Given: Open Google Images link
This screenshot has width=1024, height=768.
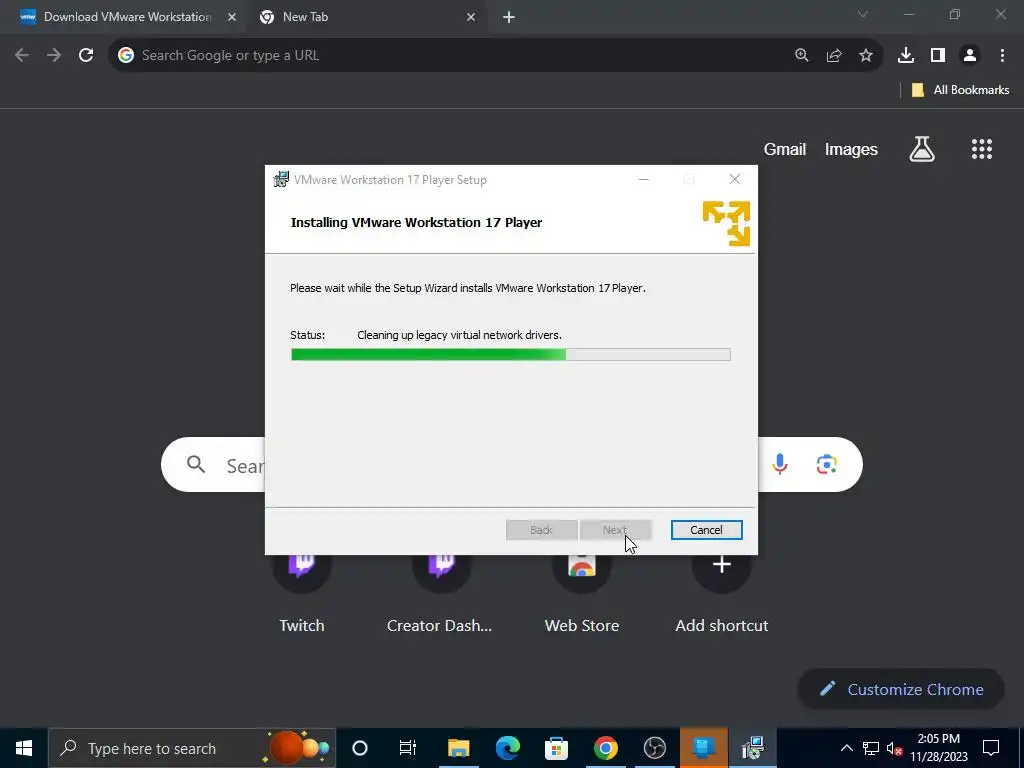Looking at the screenshot, I should (851, 150).
